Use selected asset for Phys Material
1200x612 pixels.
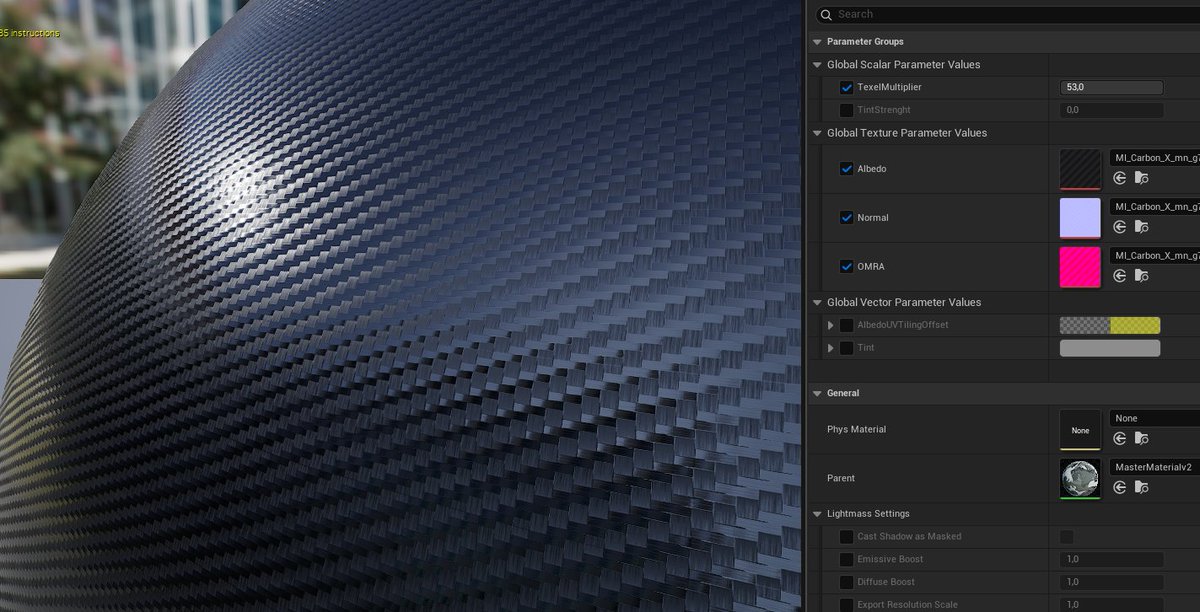(1120, 438)
